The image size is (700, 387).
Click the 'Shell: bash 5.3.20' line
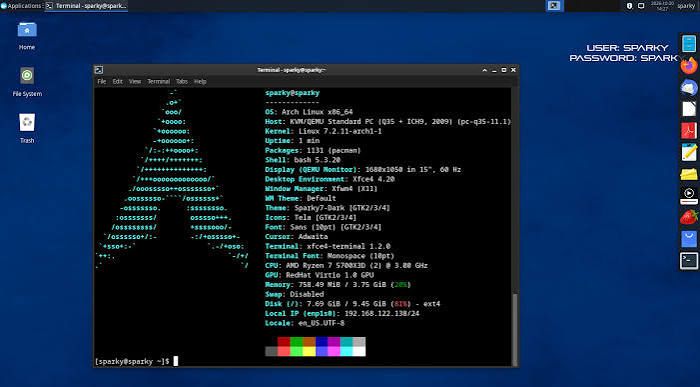click(303, 160)
